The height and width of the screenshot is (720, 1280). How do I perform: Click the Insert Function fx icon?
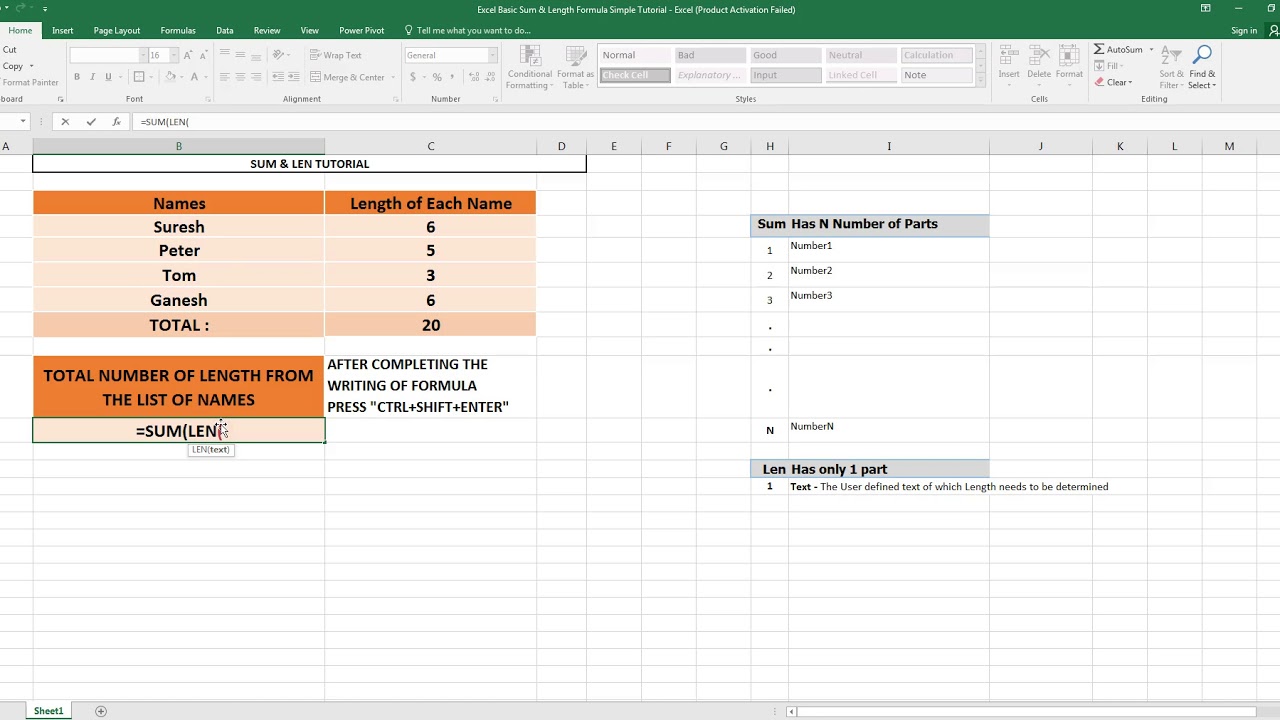click(117, 122)
